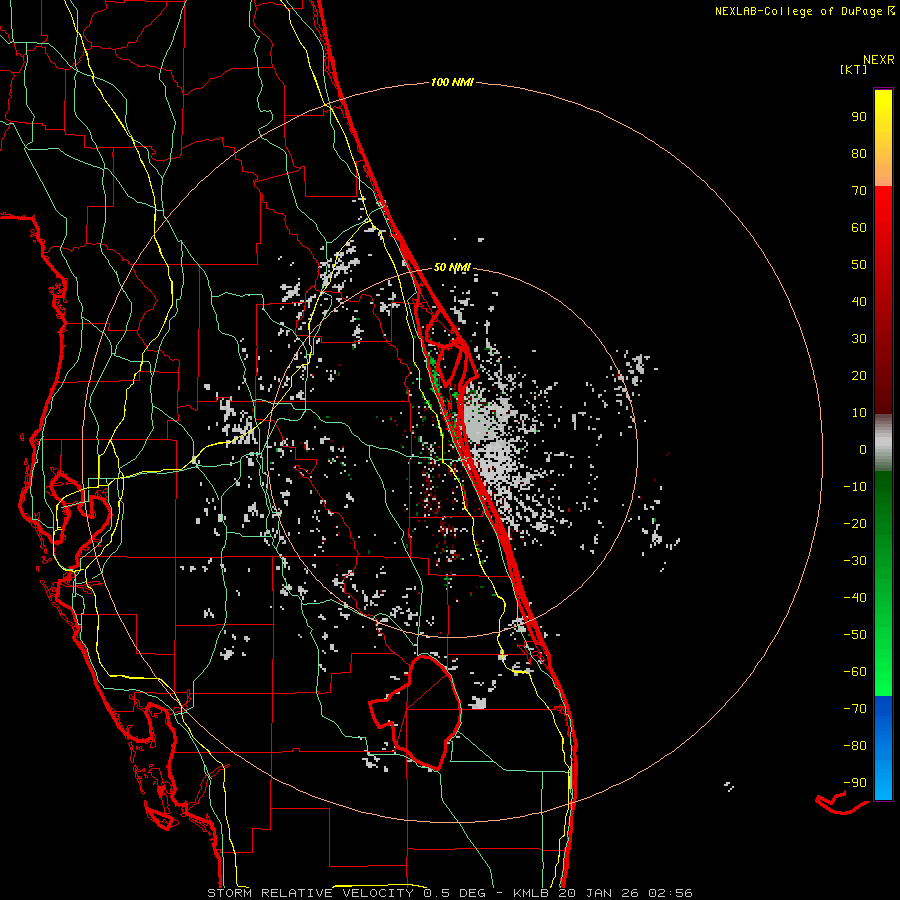Click the [KT] units label

coord(853,69)
